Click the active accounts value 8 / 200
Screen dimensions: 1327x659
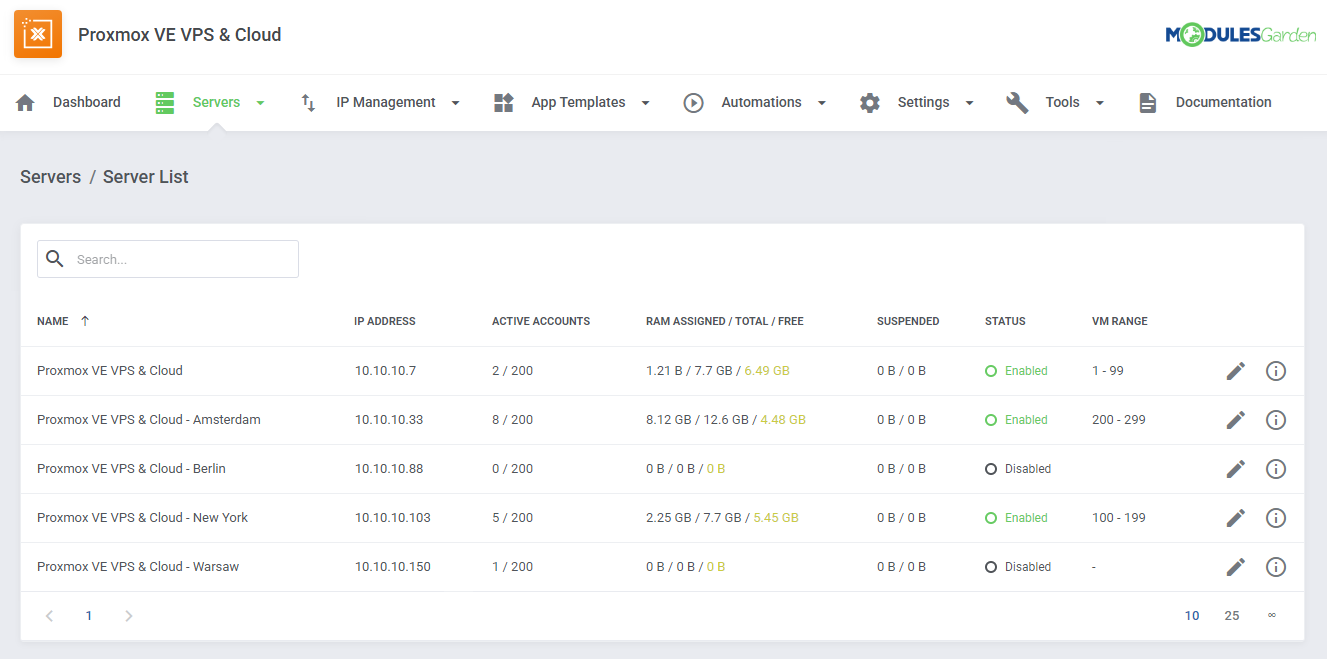coord(513,420)
